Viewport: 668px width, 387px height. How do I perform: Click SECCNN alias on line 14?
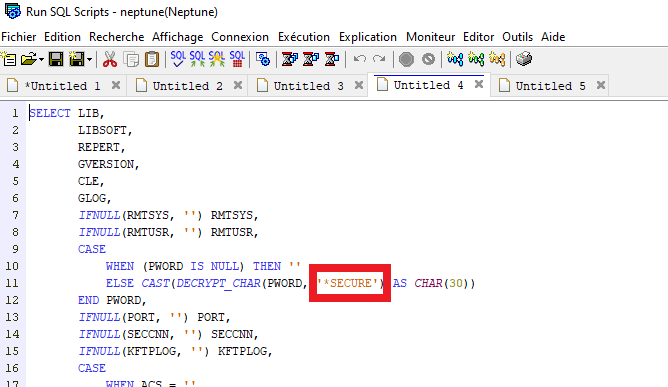232,335
